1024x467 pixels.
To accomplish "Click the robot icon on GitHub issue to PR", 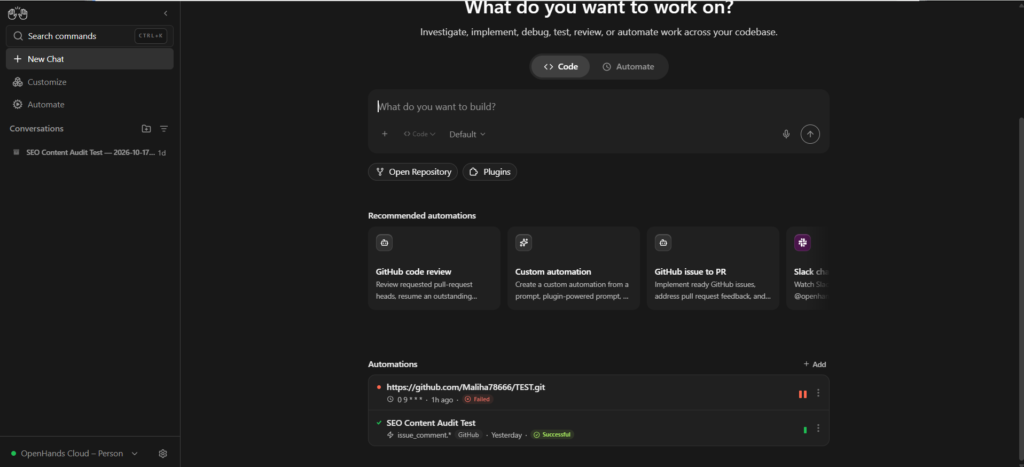I will coord(663,243).
